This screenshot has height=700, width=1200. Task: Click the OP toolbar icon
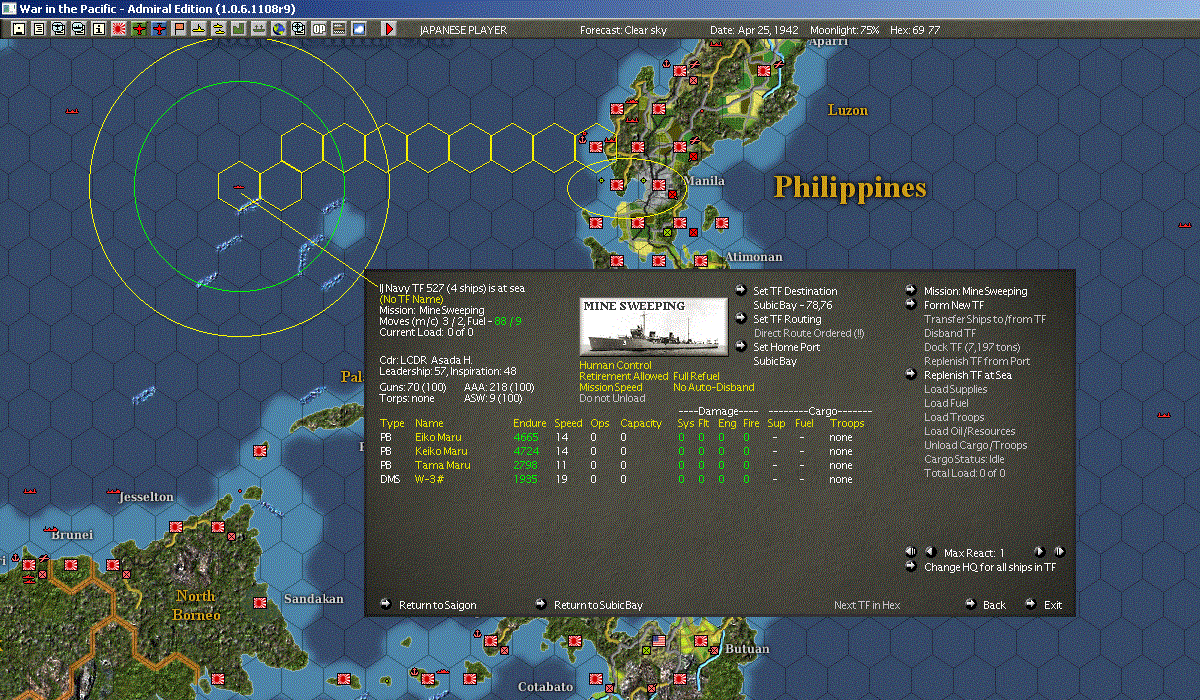318,29
